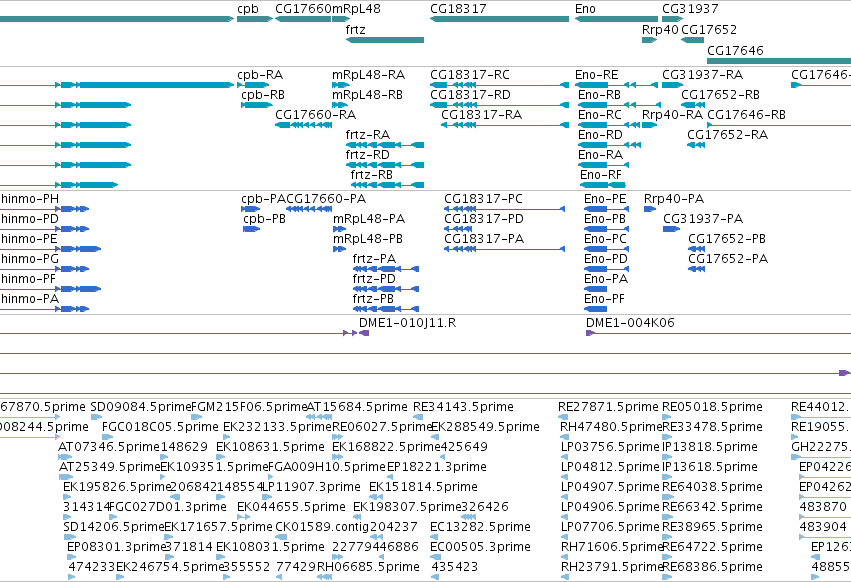Open the mRpL48-PA protein label
The image size is (851, 582).
369,219
